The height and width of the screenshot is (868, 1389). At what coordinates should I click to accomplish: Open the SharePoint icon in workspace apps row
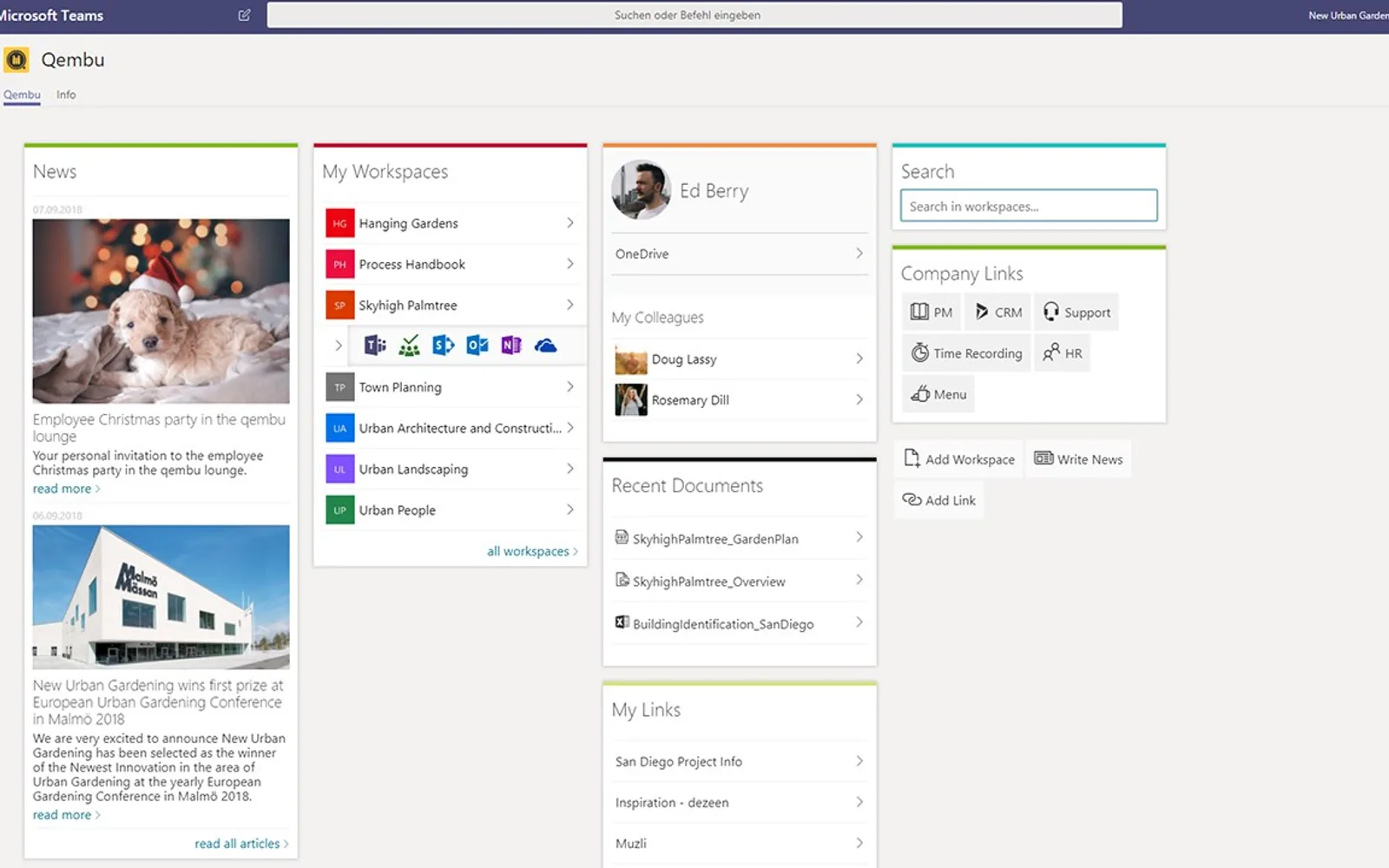pyautogui.click(x=444, y=345)
